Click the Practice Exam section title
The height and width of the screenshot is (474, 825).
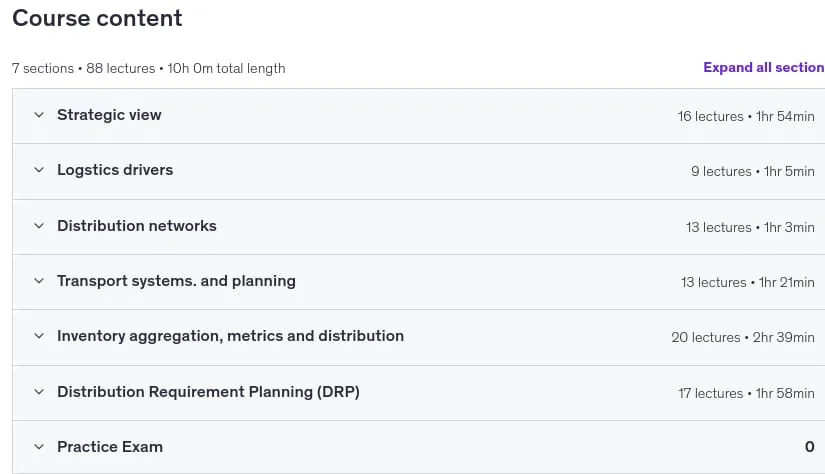coord(110,447)
